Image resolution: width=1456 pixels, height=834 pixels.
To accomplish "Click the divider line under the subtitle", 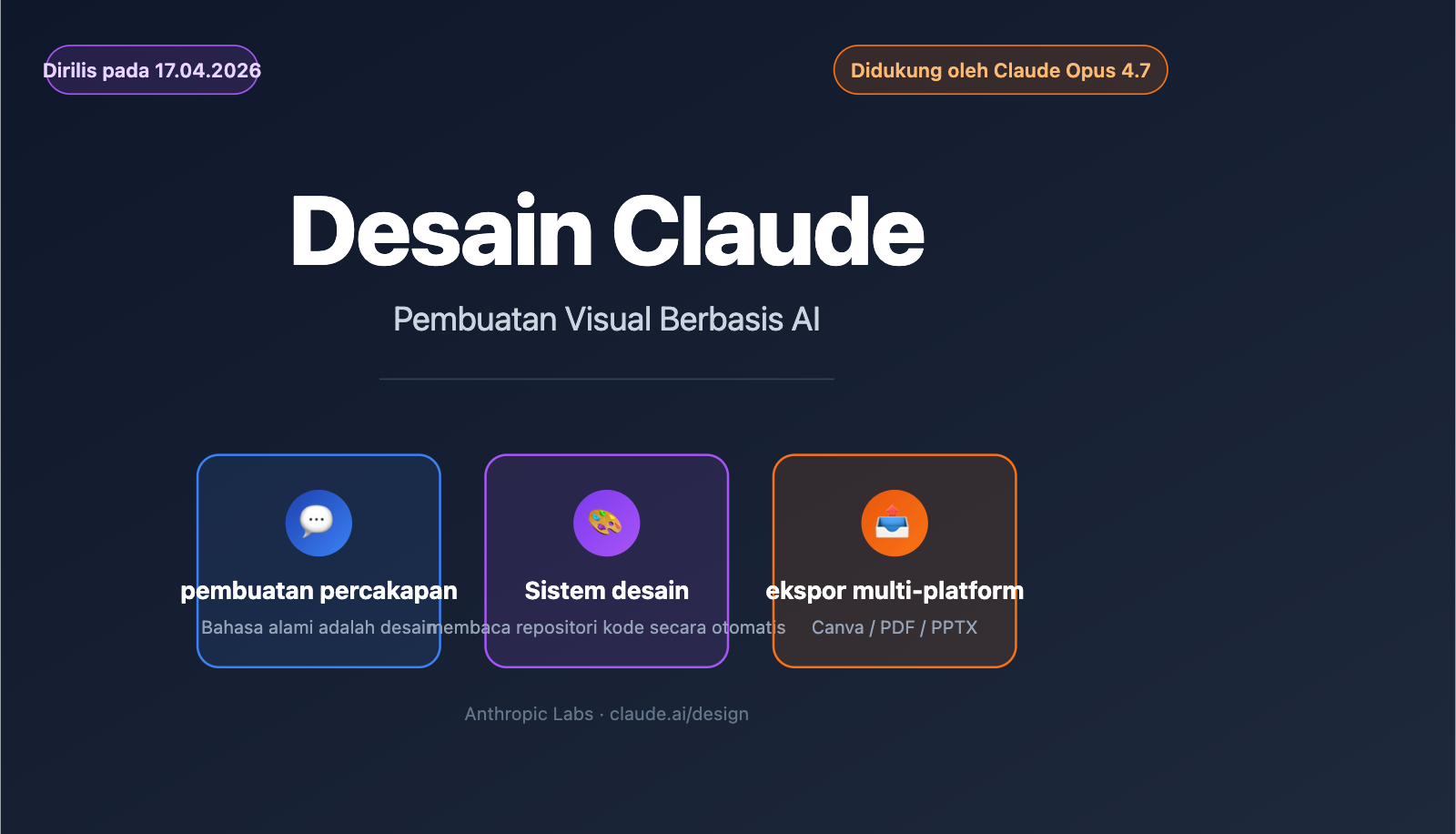I will (x=606, y=376).
